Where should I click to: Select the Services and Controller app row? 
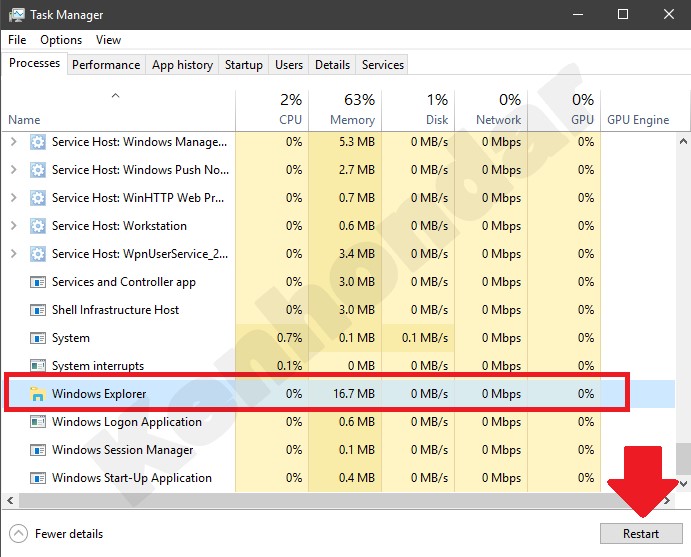click(338, 282)
